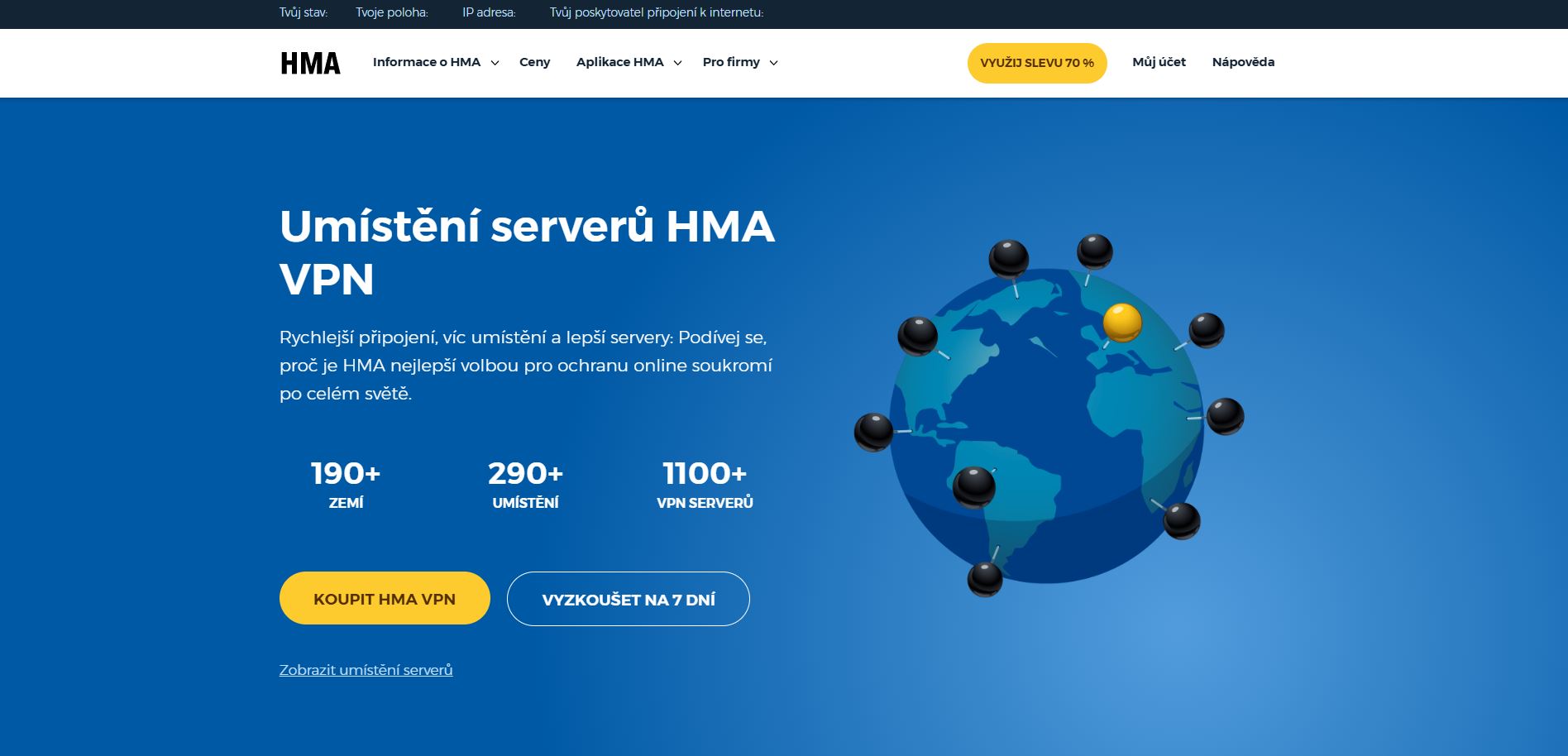
Task: Click the 1100+ VPN SERVERŮ statistic
Action: (705, 484)
